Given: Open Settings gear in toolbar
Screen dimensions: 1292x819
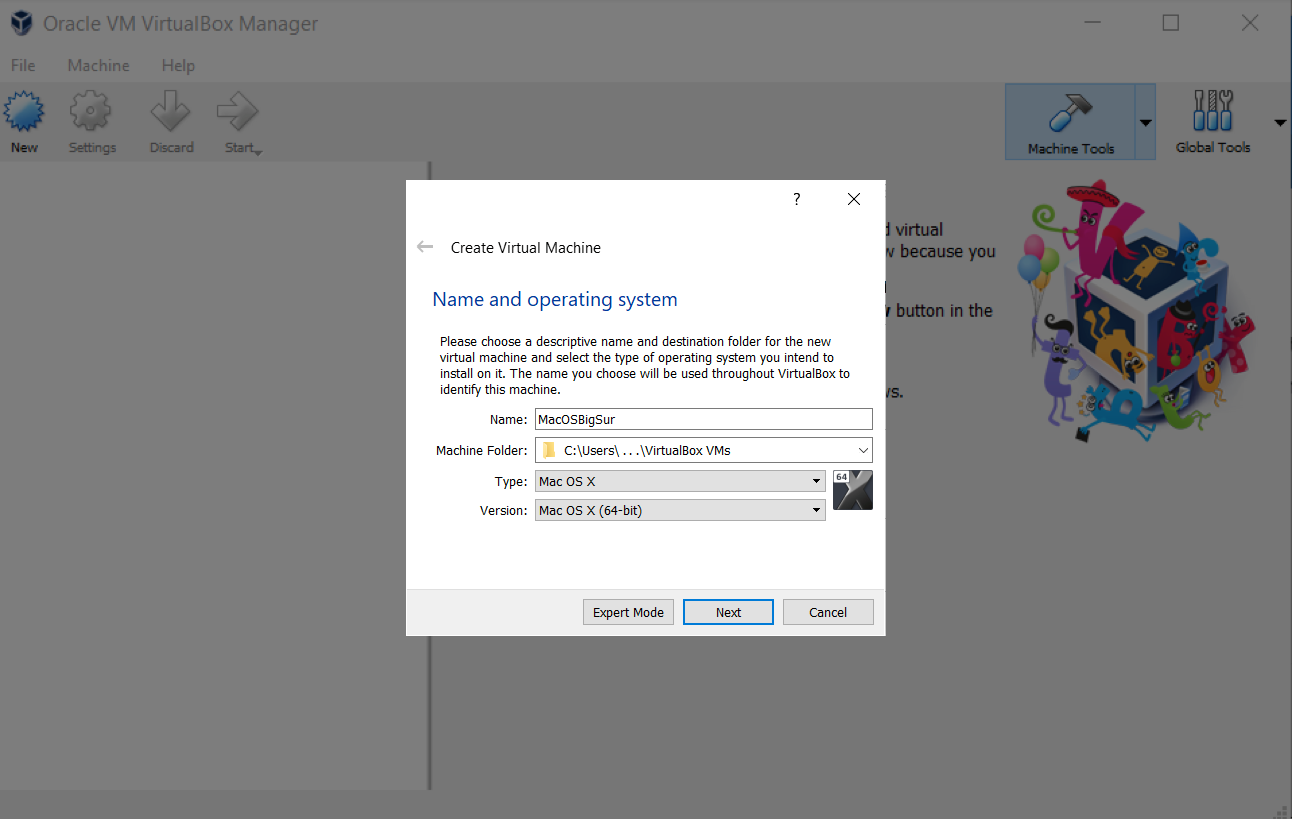Looking at the screenshot, I should tap(91, 112).
